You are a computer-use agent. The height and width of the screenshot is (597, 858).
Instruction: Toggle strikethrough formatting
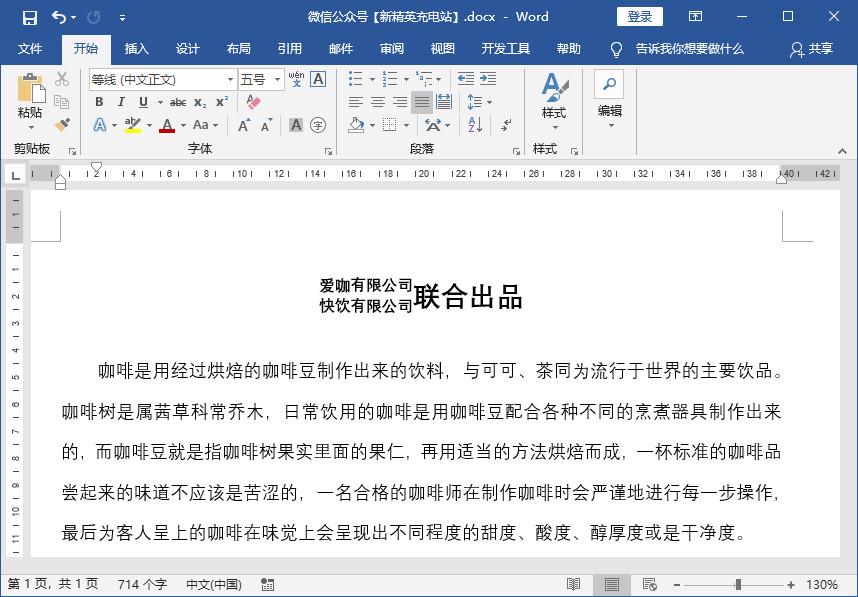[178, 102]
